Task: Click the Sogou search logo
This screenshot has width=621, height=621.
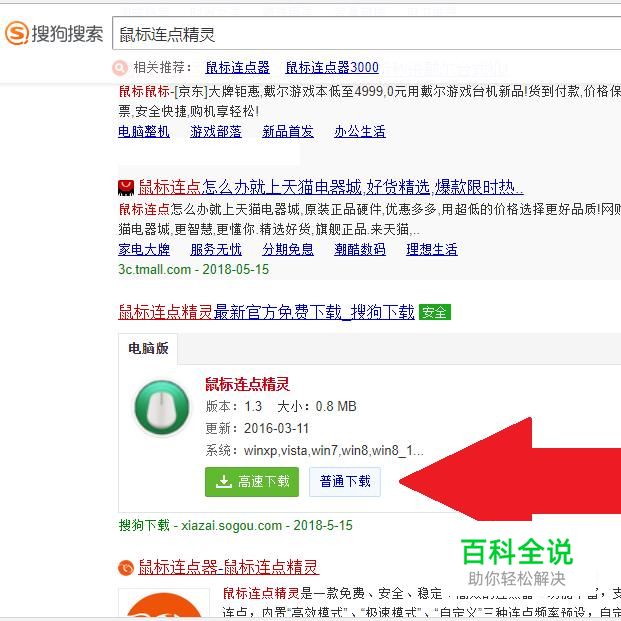Action: [x=54, y=33]
